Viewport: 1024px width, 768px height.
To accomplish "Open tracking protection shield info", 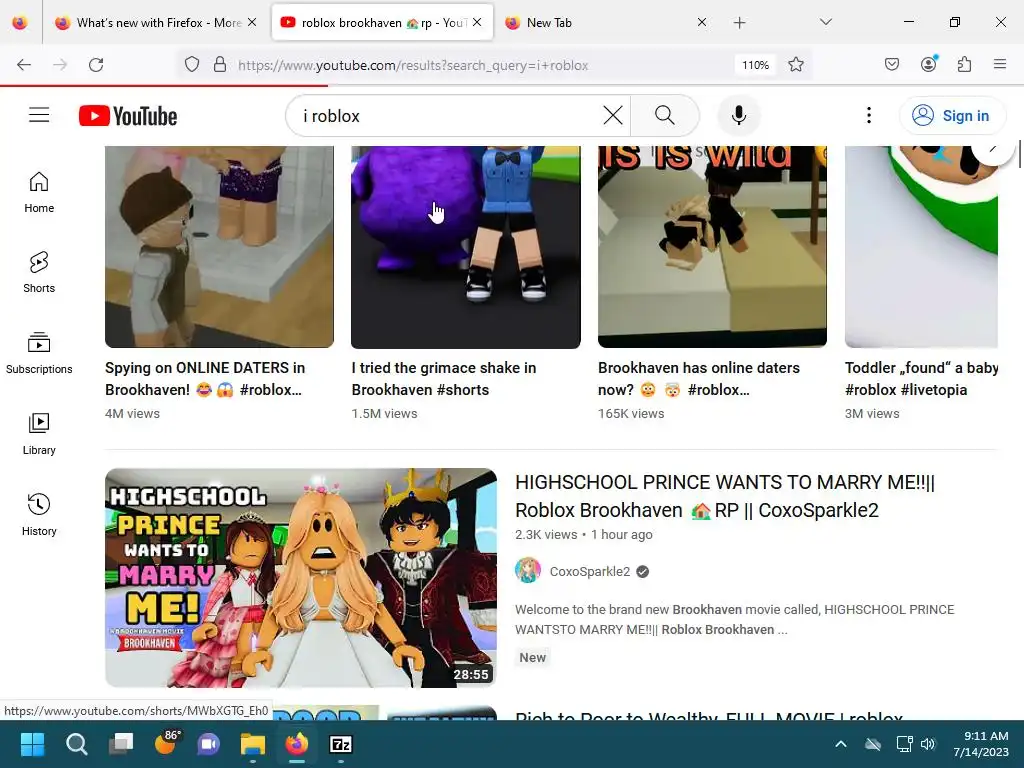I will 191,65.
